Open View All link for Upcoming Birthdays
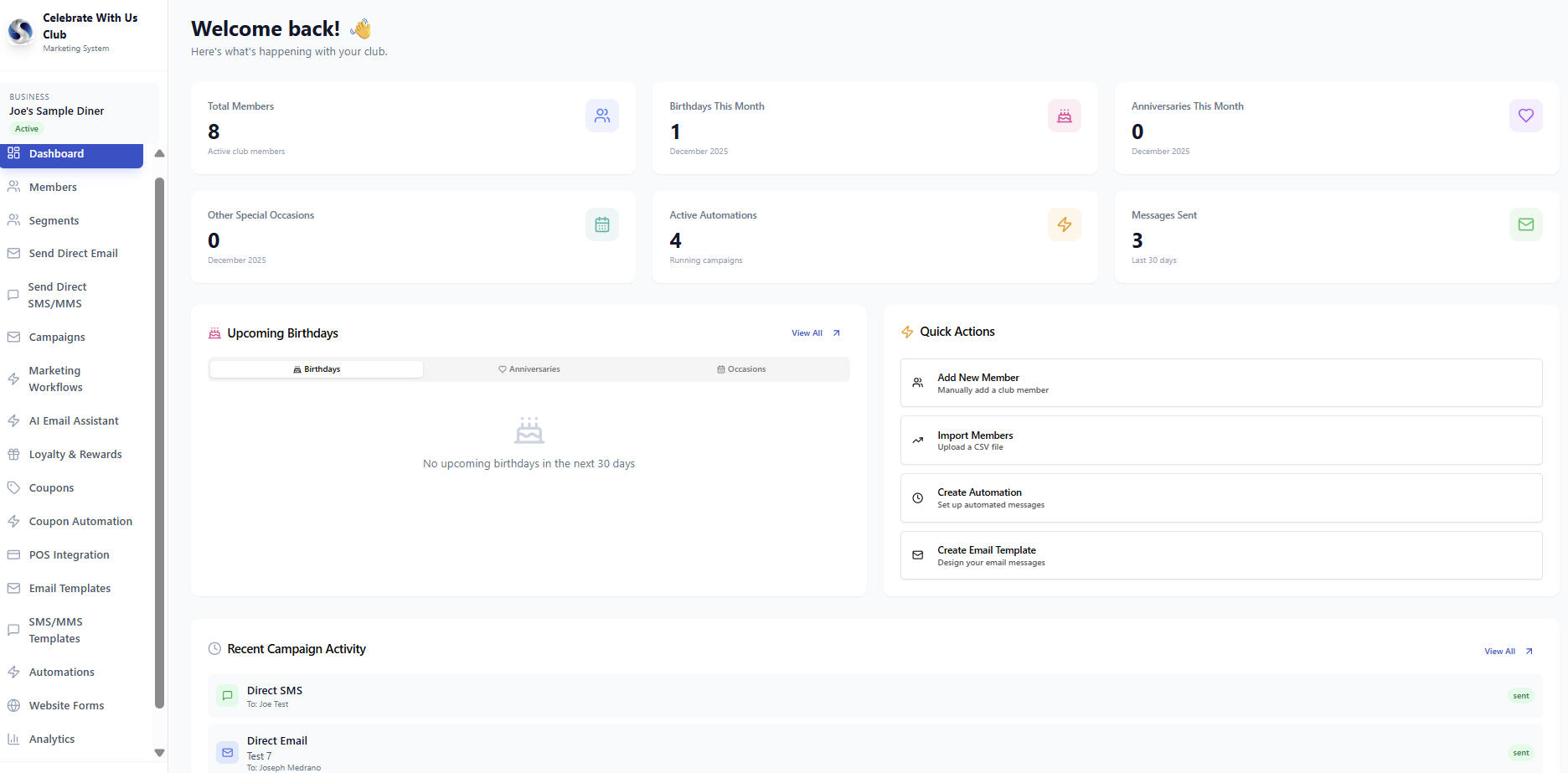1568x773 pixels. click(815, 333)
